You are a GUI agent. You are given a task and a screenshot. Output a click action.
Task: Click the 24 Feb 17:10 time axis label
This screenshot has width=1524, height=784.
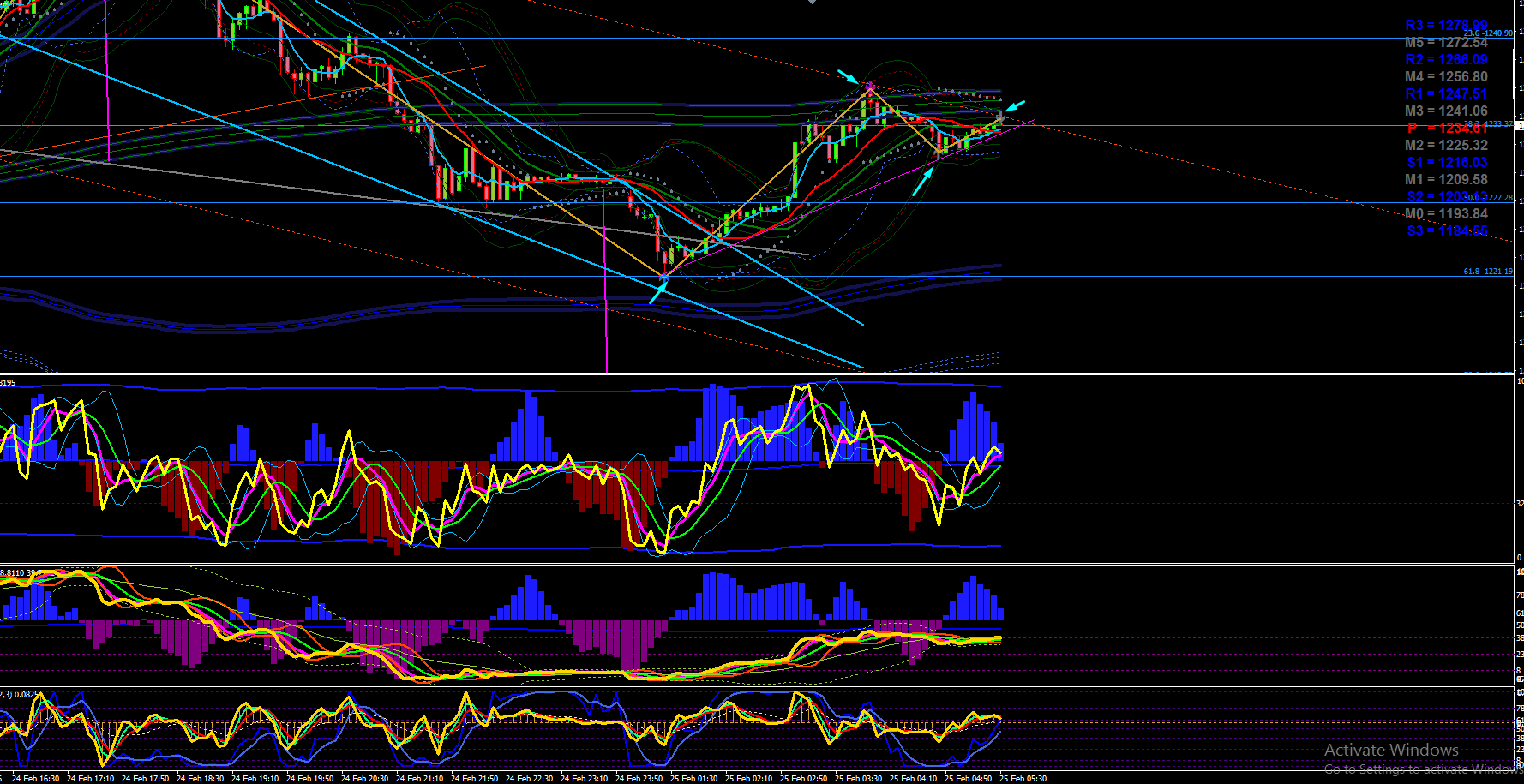[90, 779]
